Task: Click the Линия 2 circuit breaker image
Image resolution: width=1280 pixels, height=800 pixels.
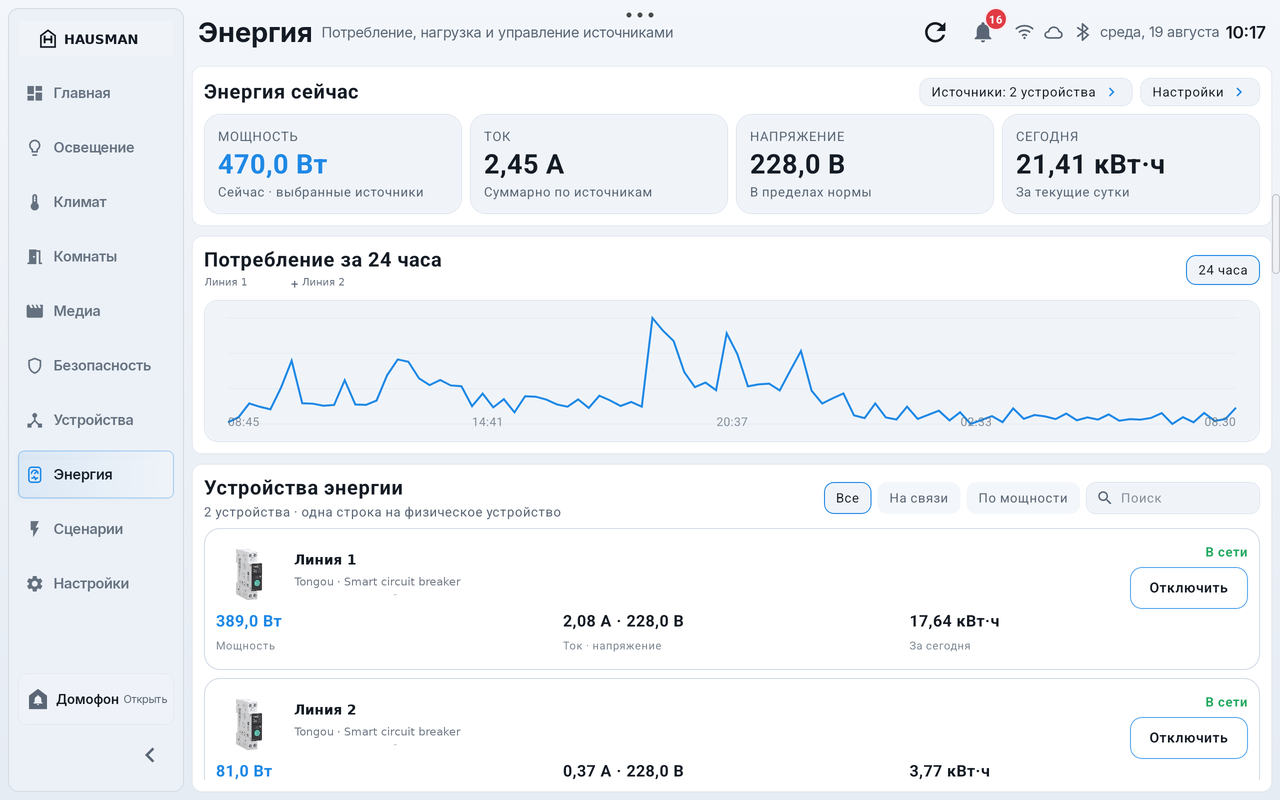Action: (247, 724)
